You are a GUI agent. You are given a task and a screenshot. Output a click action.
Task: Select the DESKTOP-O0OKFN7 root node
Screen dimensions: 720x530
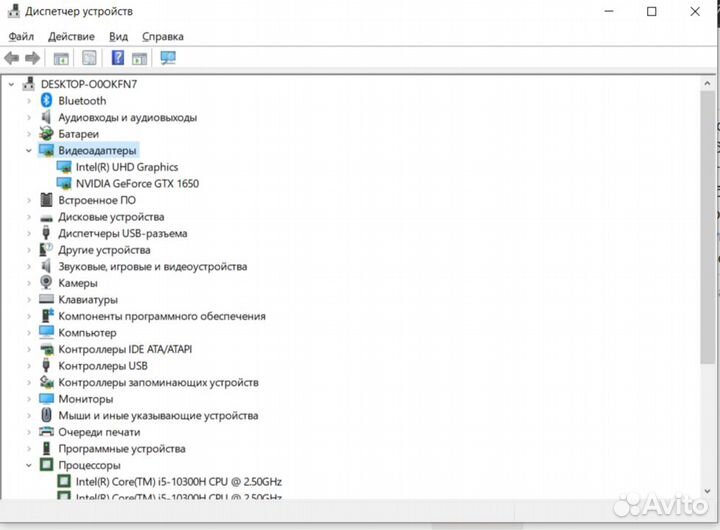89,84
